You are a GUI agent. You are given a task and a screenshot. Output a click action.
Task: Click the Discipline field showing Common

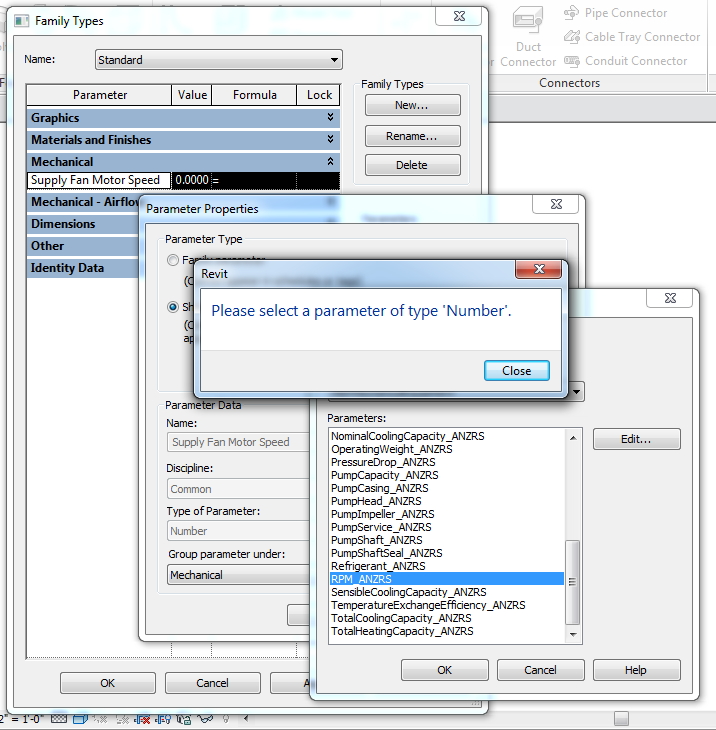[238, 489]
